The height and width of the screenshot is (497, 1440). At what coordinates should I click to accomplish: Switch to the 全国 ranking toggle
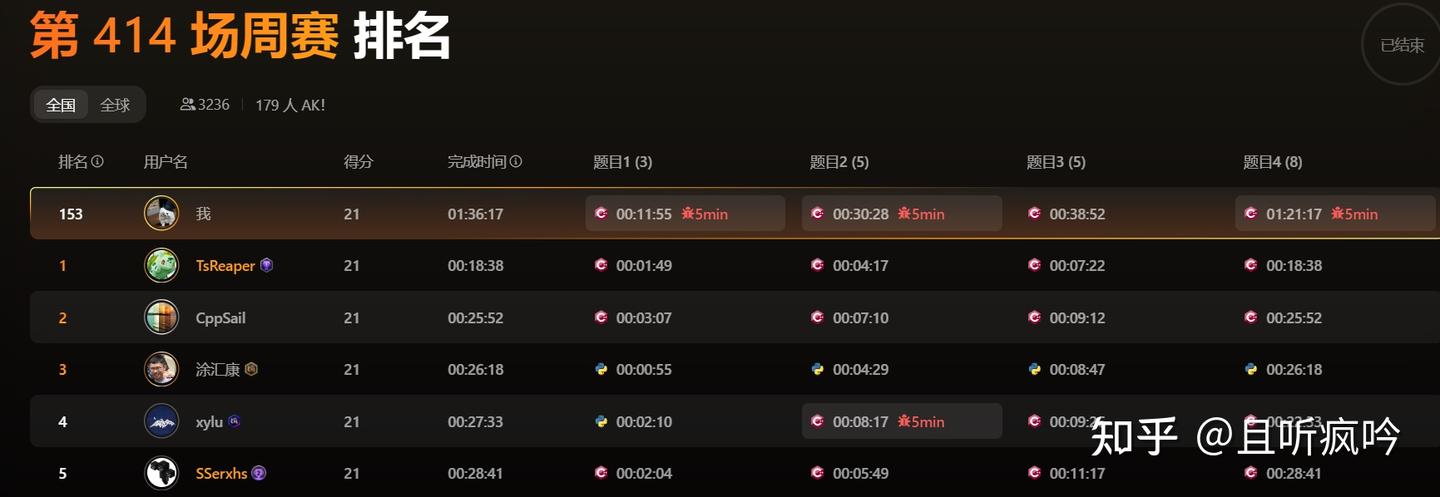click(x=61, y=105)
